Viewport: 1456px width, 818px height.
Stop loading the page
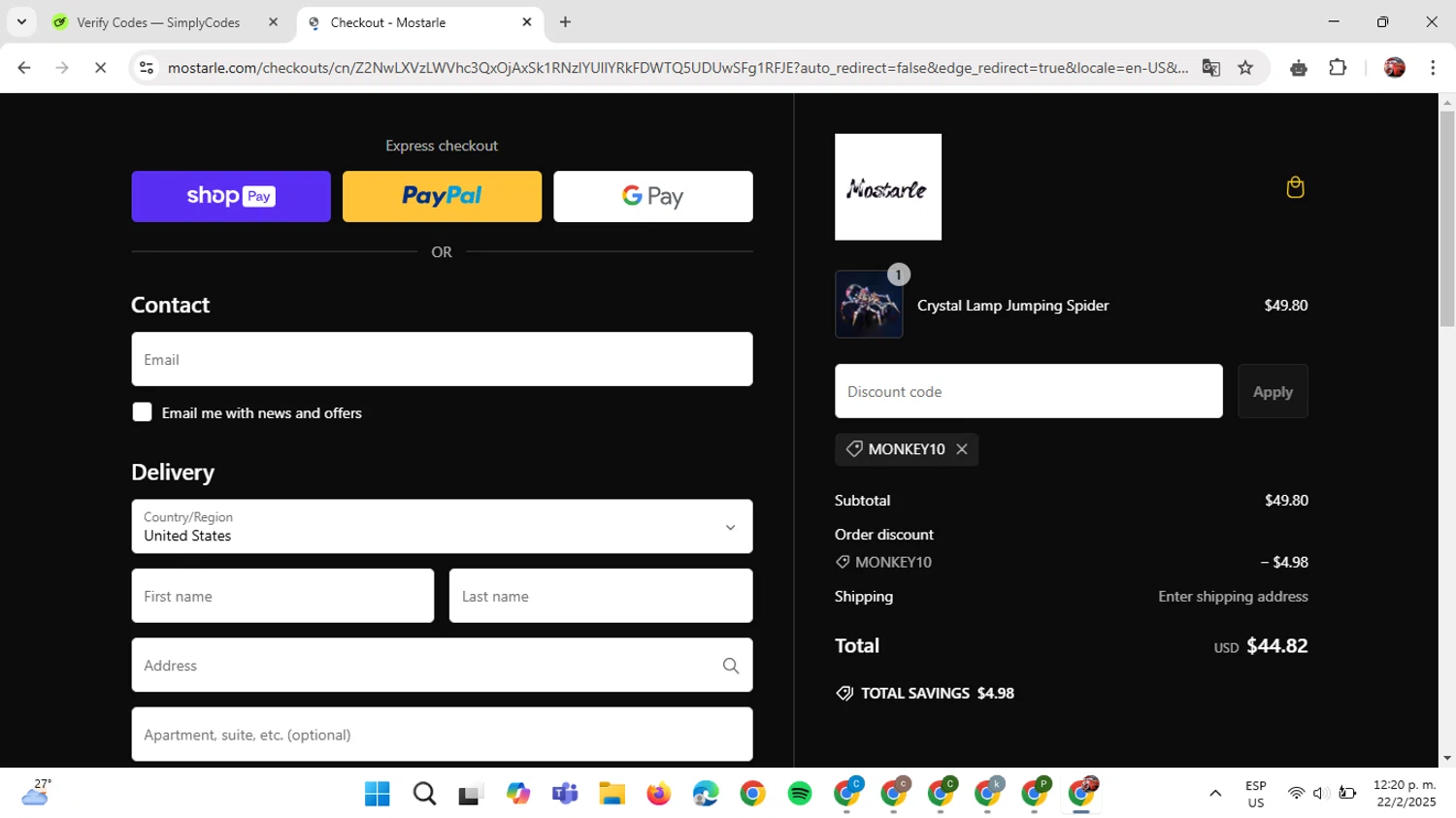coord(100,68)
